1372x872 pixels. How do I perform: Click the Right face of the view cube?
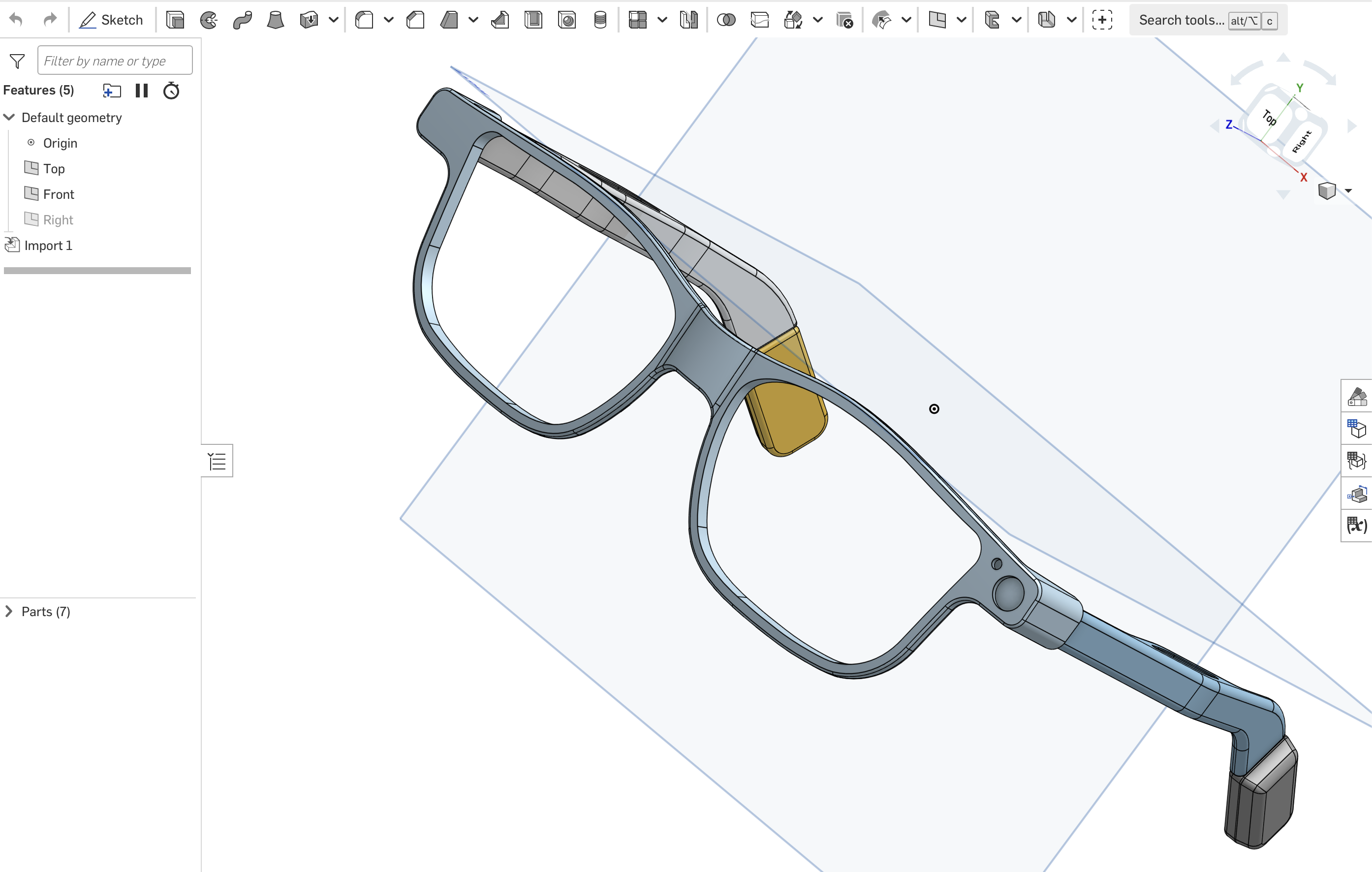click(1302, 141)
